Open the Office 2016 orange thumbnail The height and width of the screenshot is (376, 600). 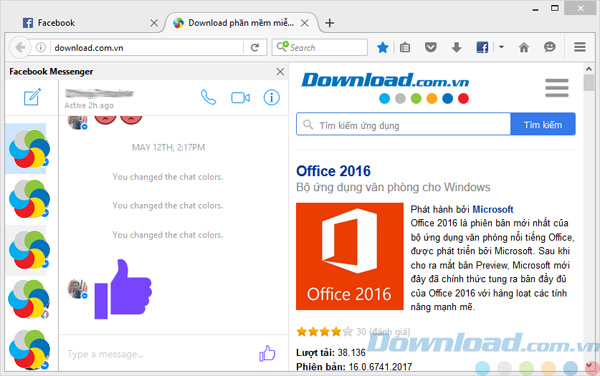(349, 256)
